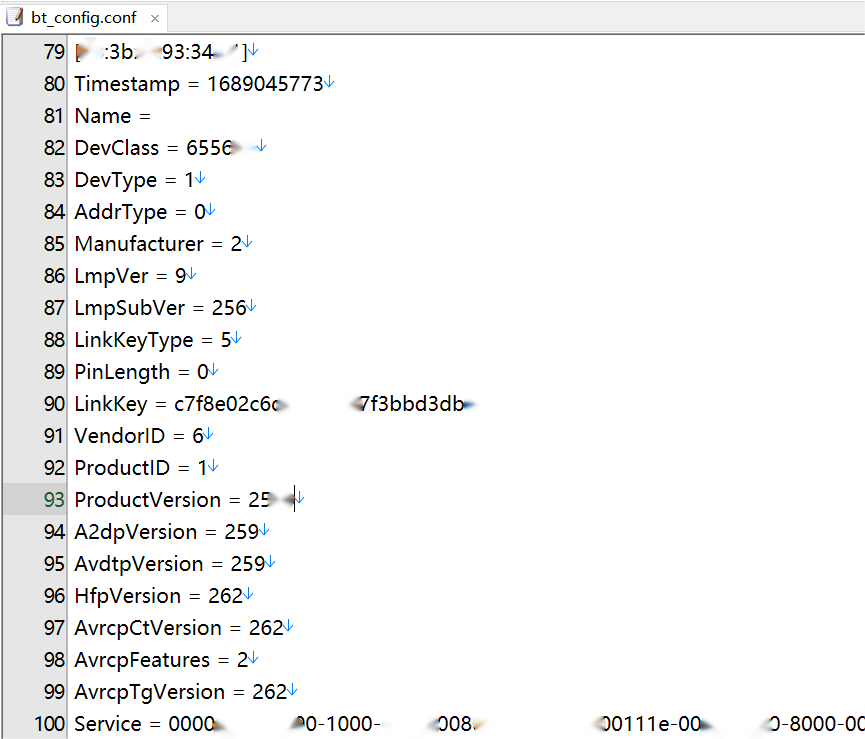Click the 'LinkKeyType = 5' line
865x739 pixels.
click(153, 340)
